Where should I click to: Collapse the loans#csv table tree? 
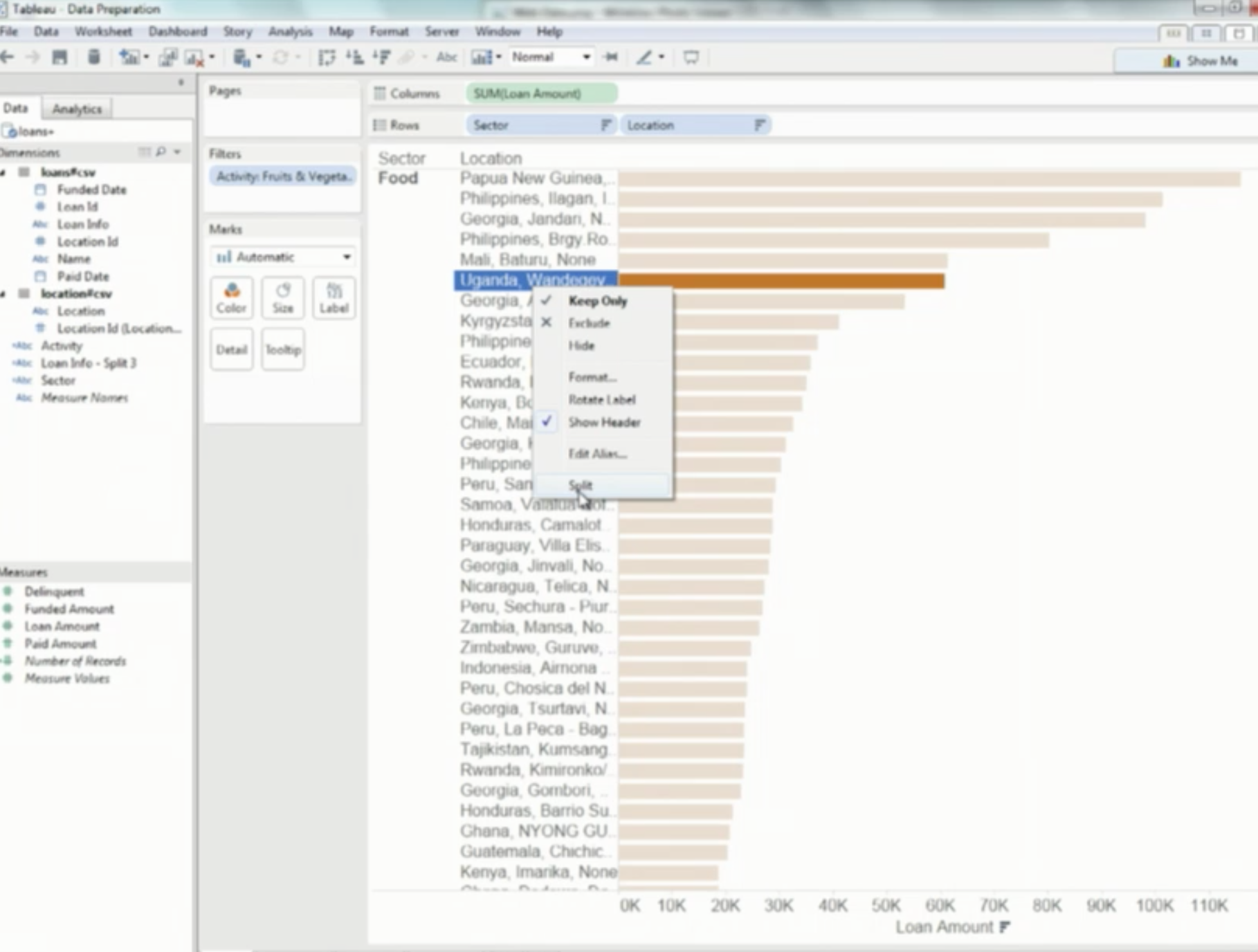tap(4, 172)
